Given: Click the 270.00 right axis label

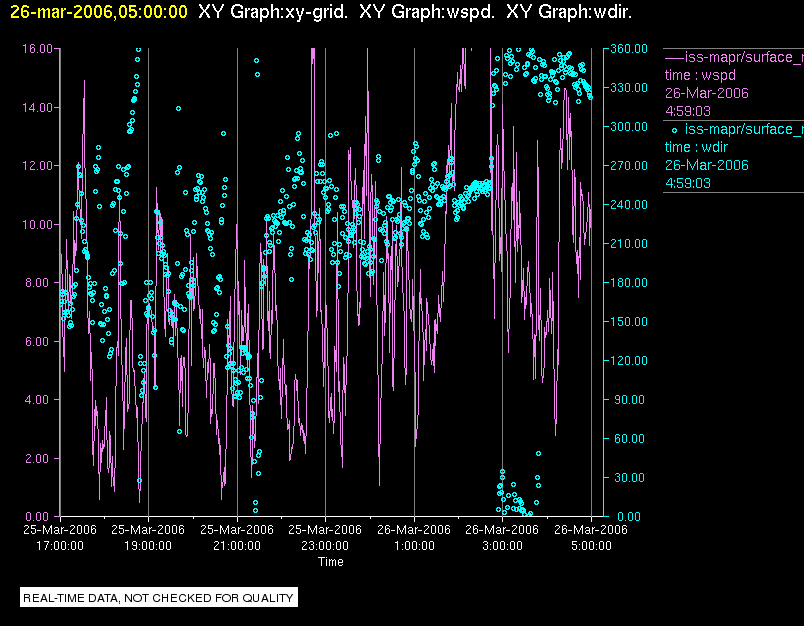Looking at the screenshot, I should [x=629, y=166].
